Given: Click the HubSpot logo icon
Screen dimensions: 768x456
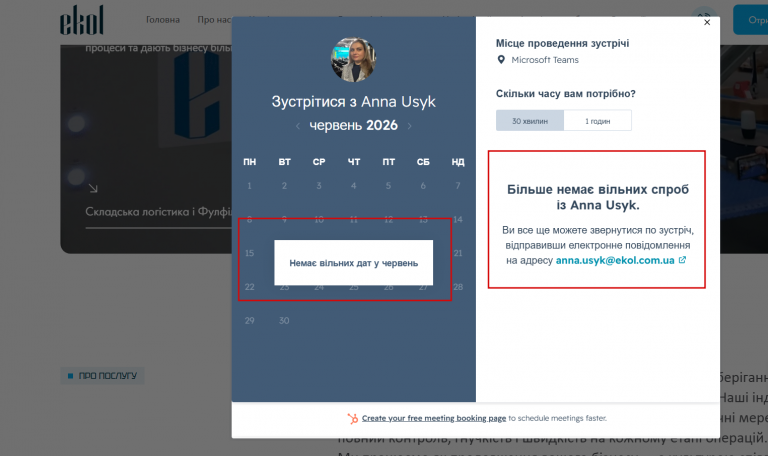Looking at the screenshot, I should point(353,418).
